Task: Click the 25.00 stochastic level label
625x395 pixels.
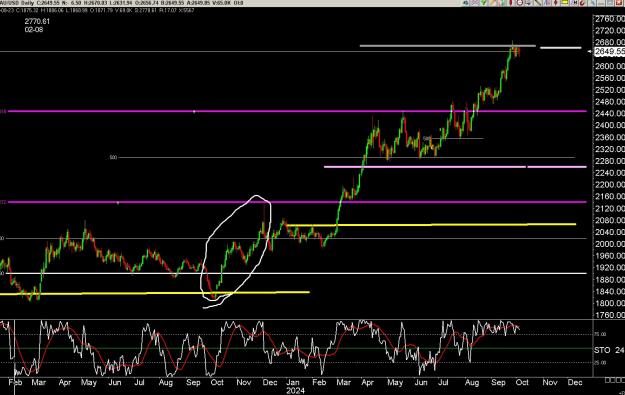Action: pos(600,363)
